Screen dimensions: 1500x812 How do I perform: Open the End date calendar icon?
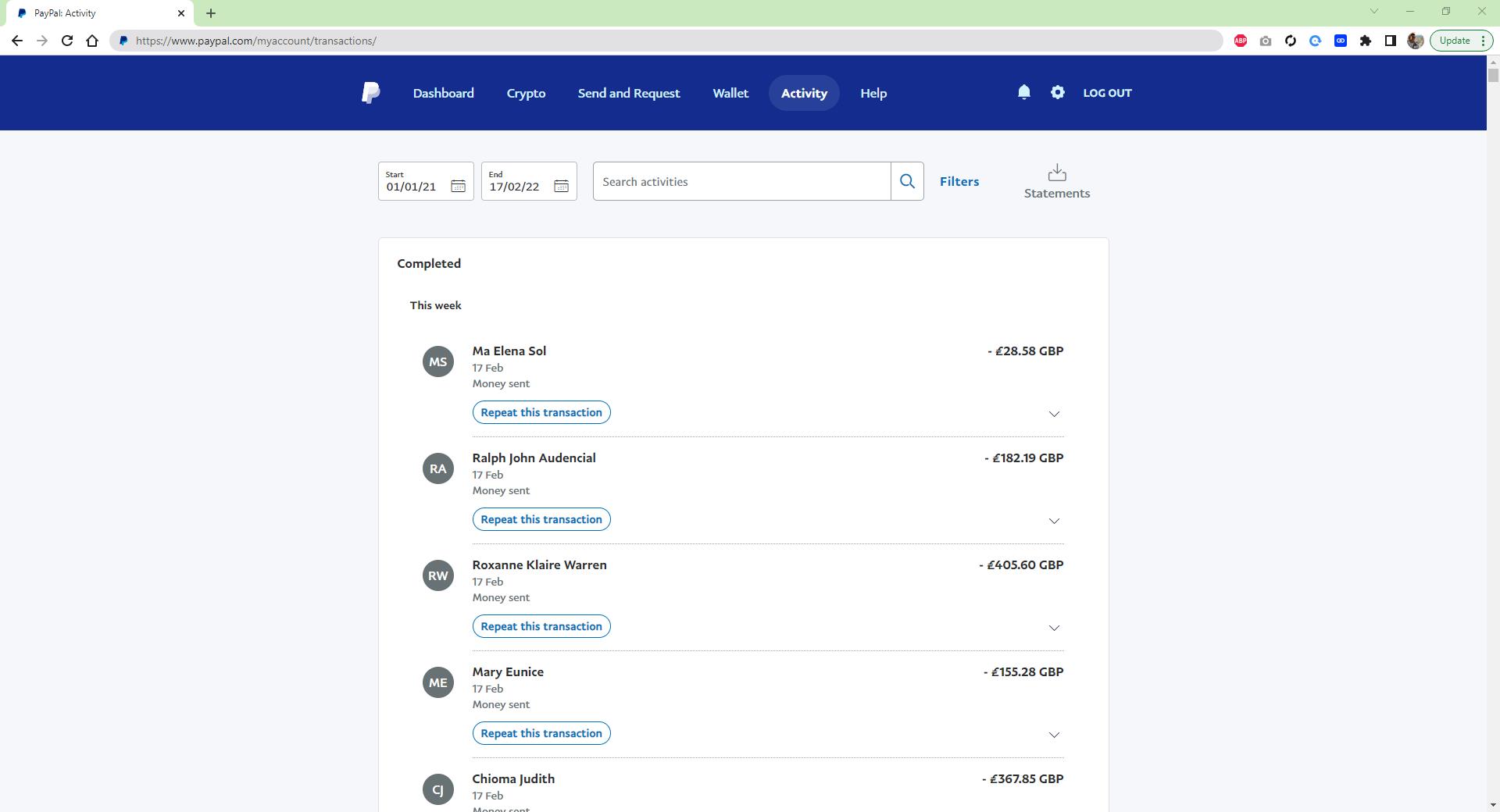[x=561, y=186]
